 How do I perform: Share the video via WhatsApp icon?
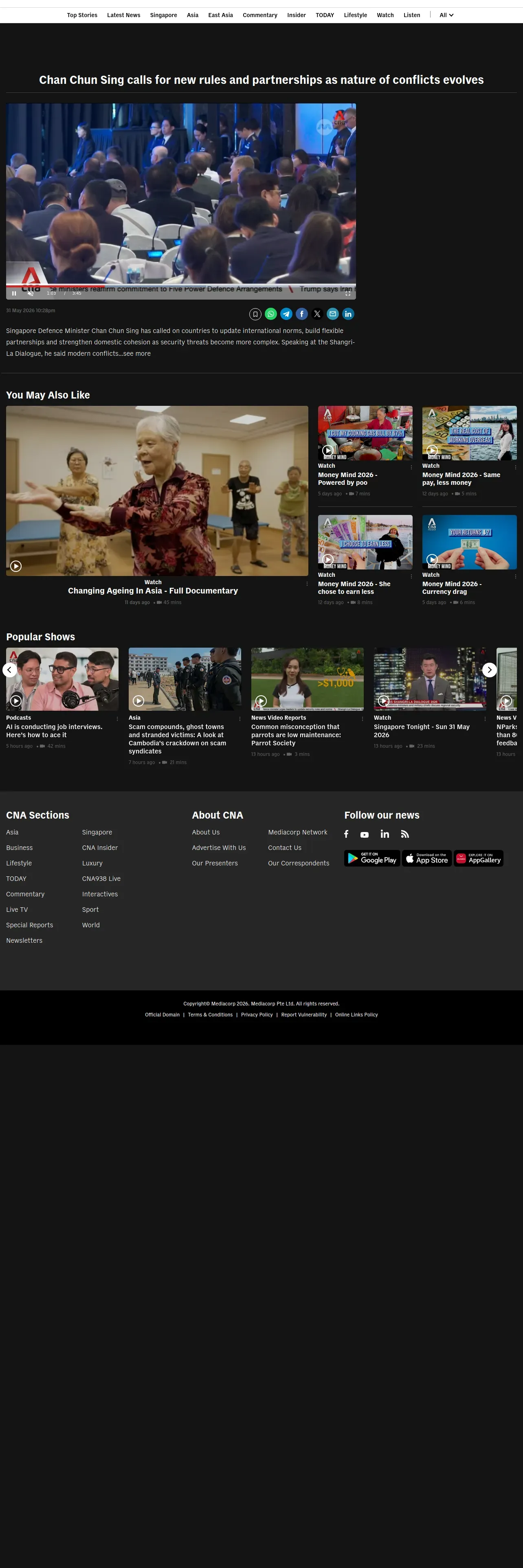pos(271,314)
